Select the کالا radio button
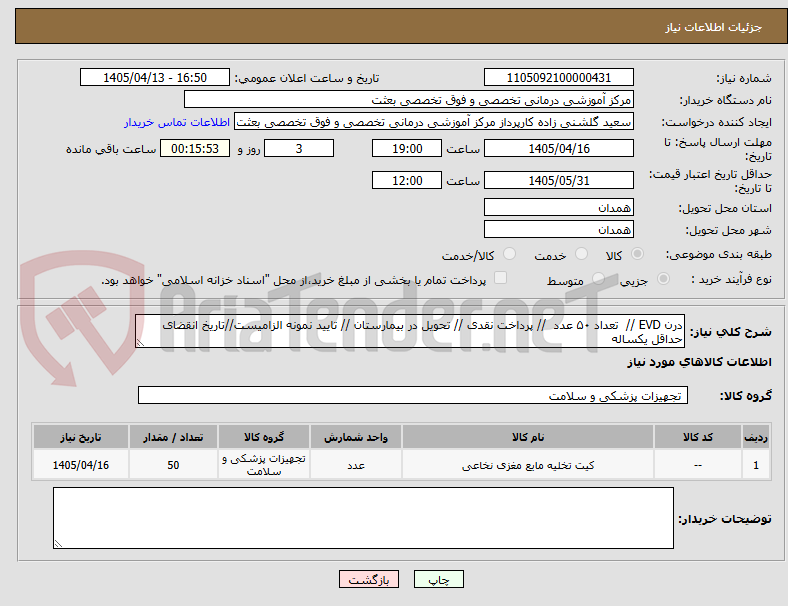This screenshot has width=788, height=606. point(637,254)
